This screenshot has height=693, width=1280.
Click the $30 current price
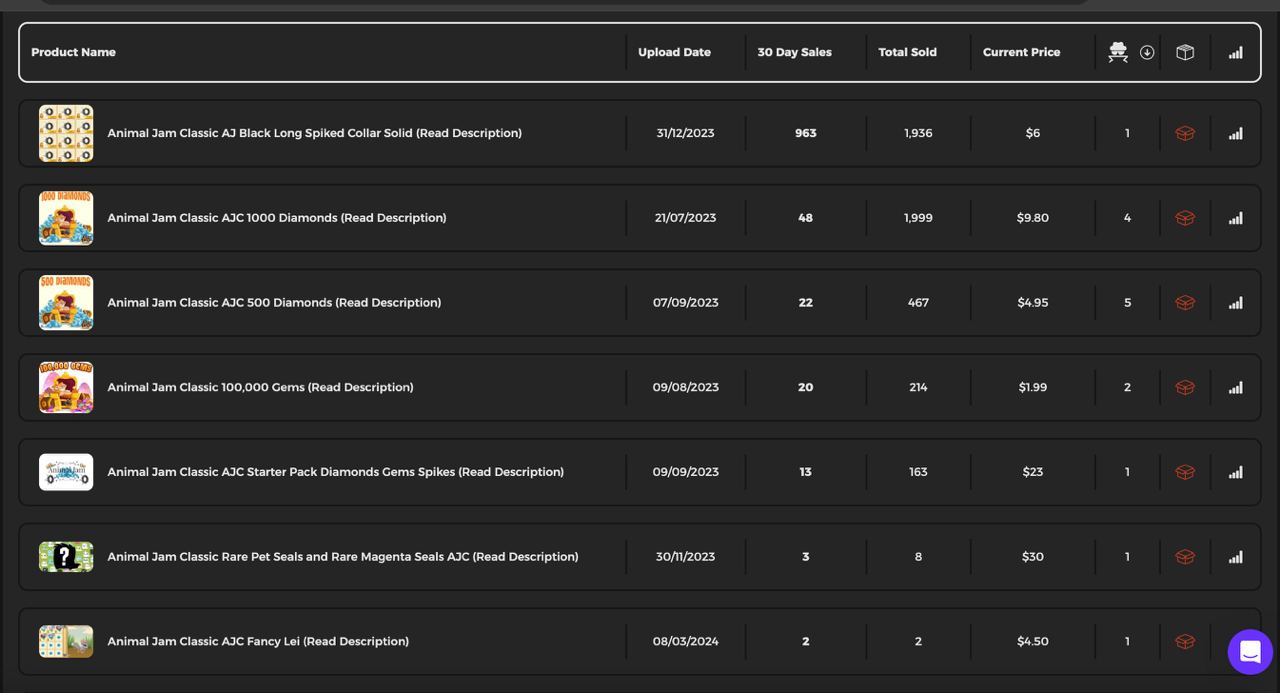click(x=1033, y=557)
